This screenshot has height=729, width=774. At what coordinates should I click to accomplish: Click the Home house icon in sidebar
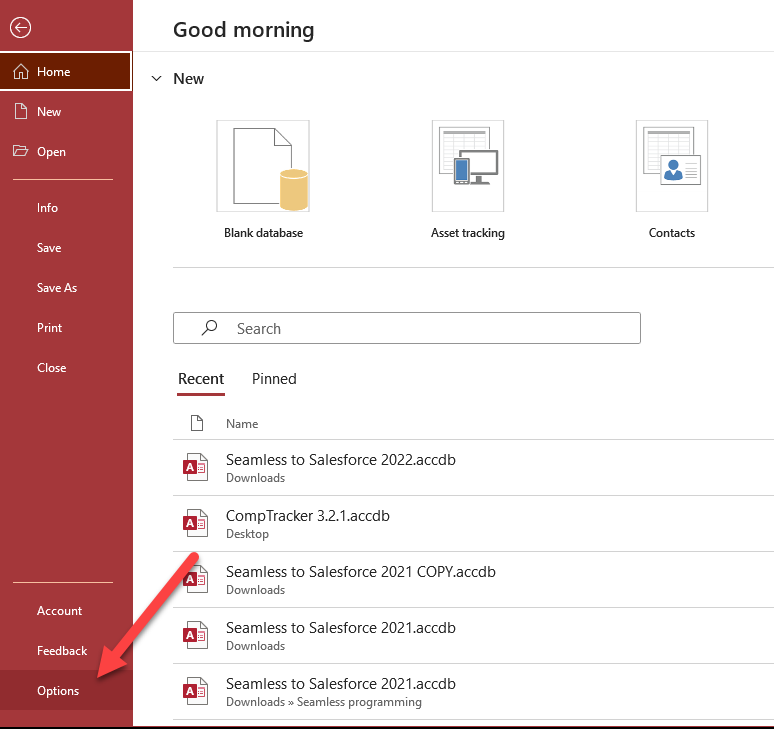pos(20,72)
